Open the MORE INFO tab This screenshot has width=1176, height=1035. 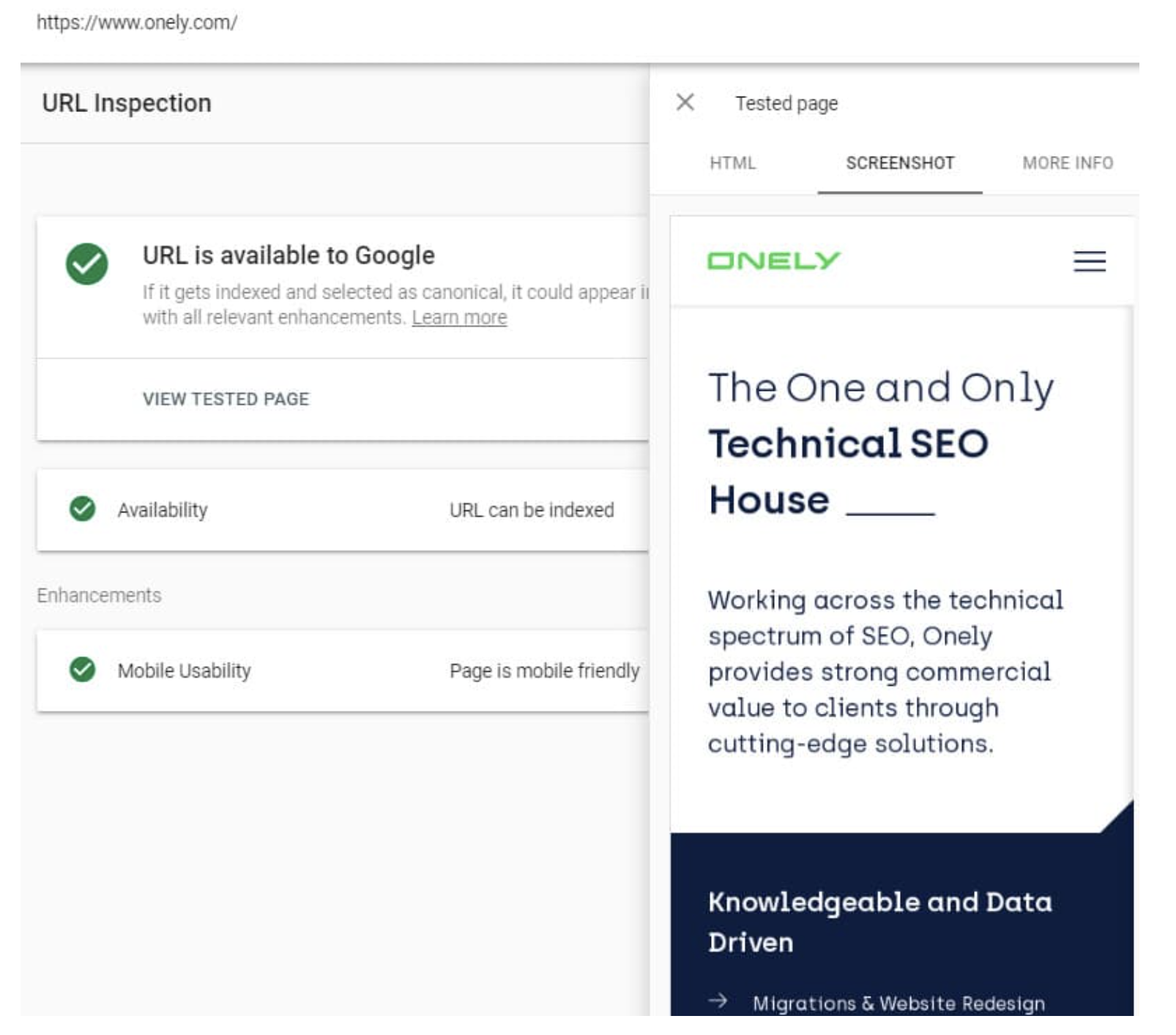point(1068,162)
